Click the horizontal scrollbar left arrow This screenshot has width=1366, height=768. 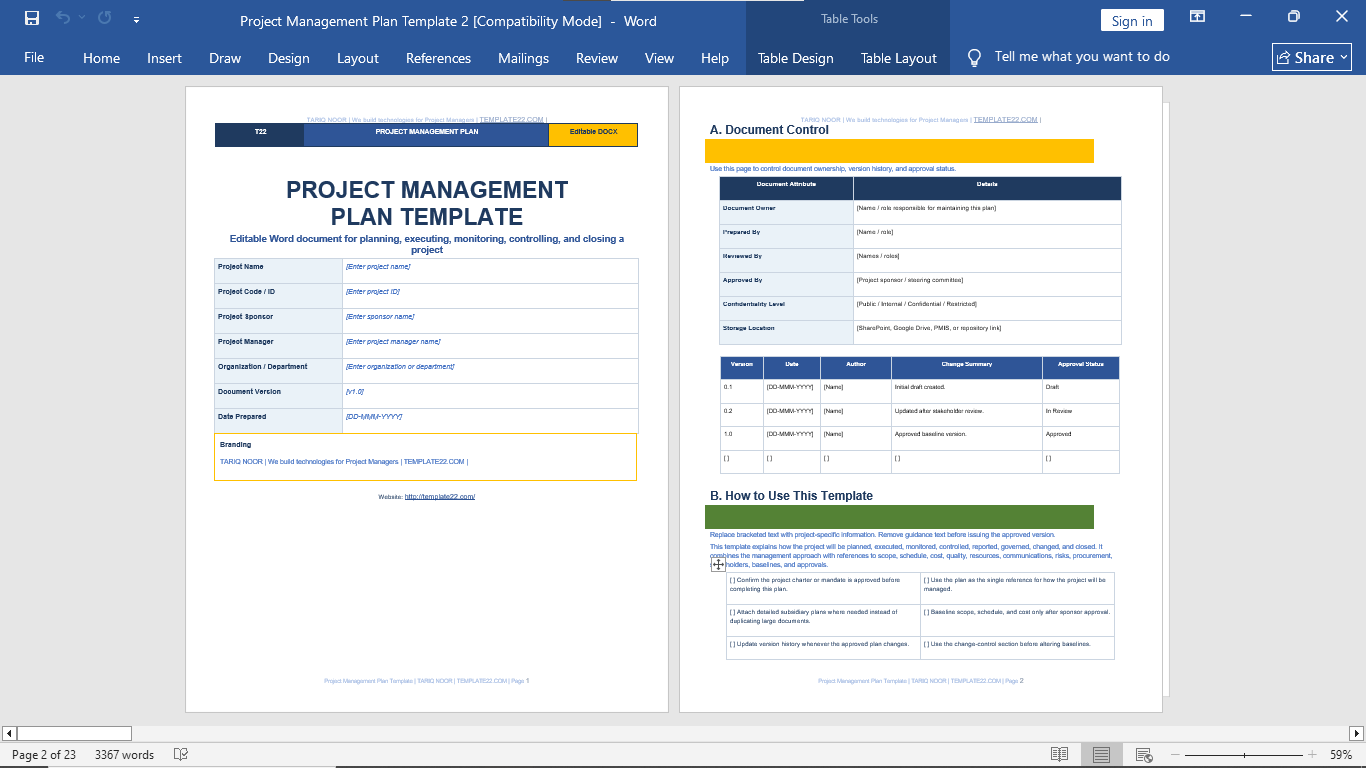[x=9, y=733]
